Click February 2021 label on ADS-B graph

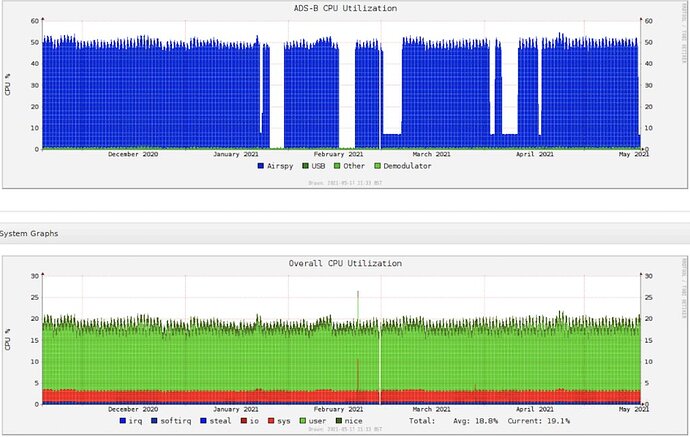[x=338, y=154]
